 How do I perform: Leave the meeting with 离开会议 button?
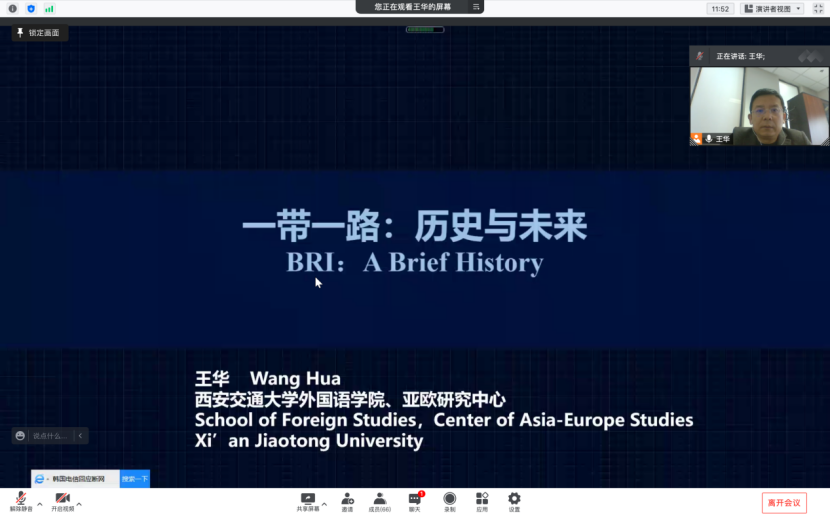click(x=784, y=503)
